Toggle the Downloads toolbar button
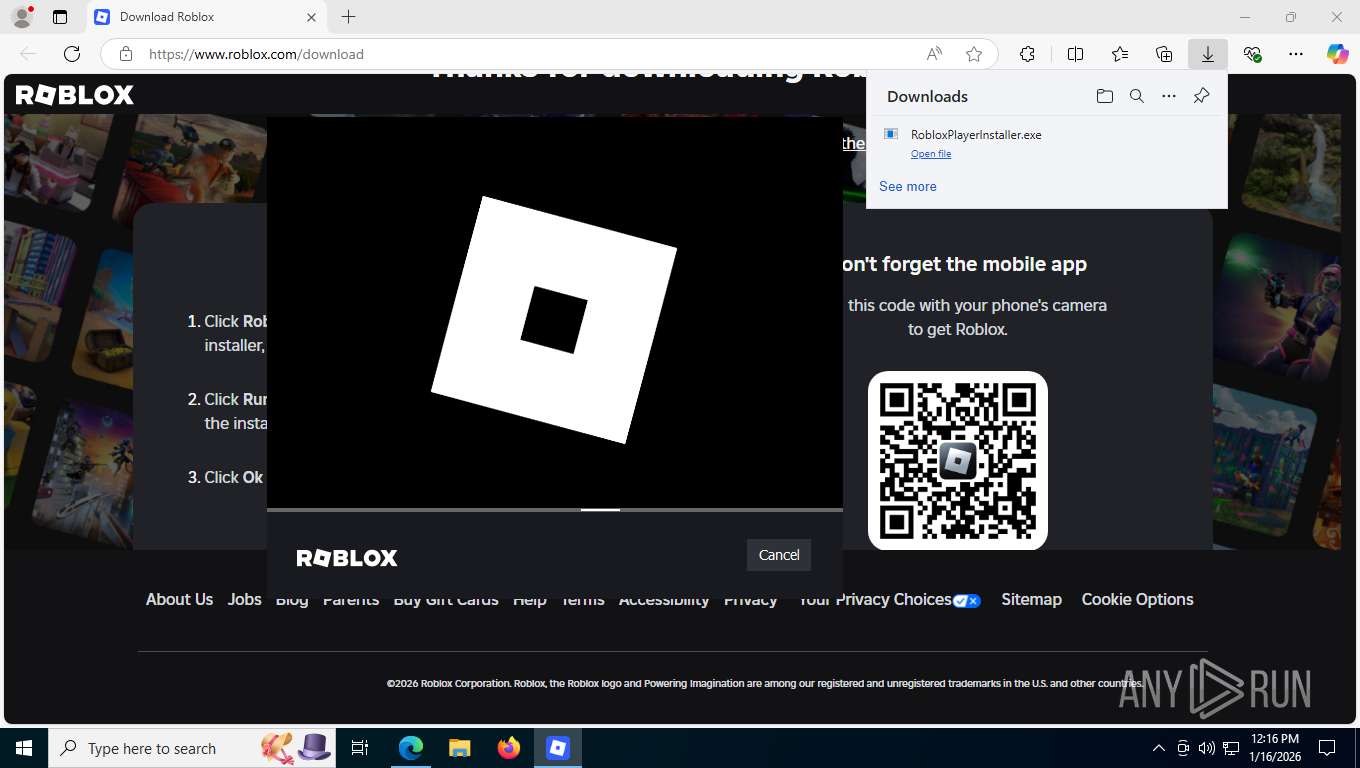The width and height of the screenshot is (1360, 768). pyautogui.click(x=1208, y=54)
